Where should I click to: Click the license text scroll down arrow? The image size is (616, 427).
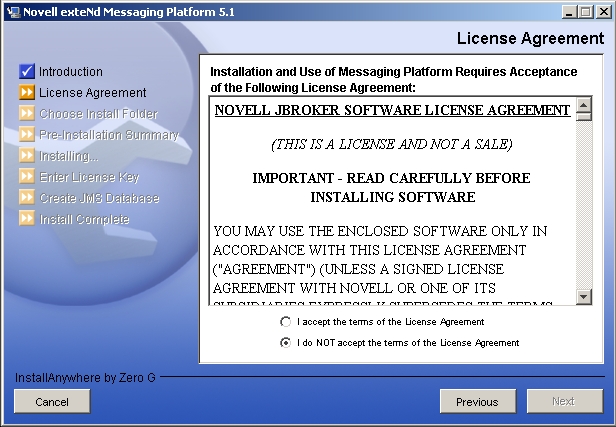pos(584,297)
